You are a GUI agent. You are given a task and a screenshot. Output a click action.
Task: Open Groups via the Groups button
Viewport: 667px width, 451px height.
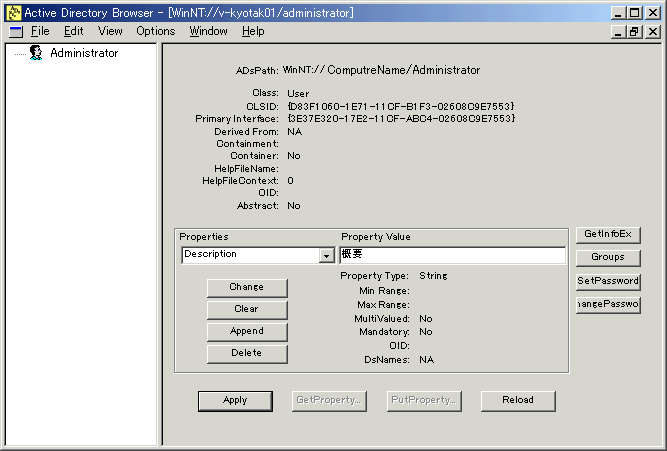pos(607,258)
